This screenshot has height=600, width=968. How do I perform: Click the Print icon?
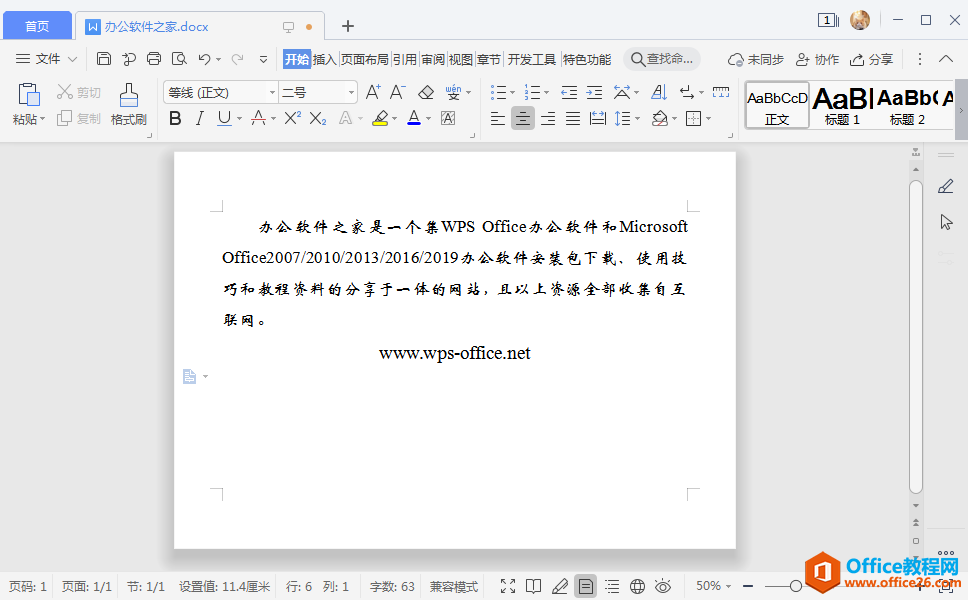154,59
